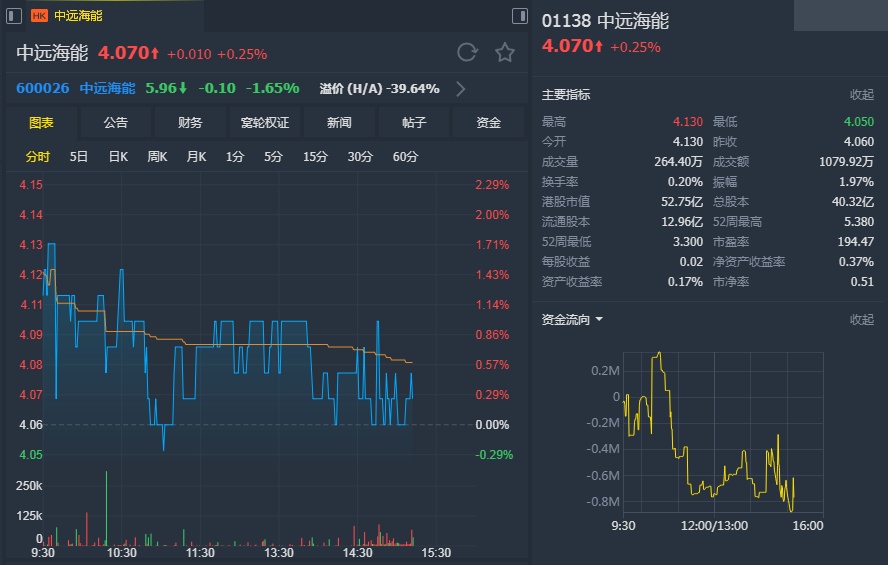Select the 60分 interval
Image resolution: width=888 pixels, height=565 pixels.
coord(405,157)
